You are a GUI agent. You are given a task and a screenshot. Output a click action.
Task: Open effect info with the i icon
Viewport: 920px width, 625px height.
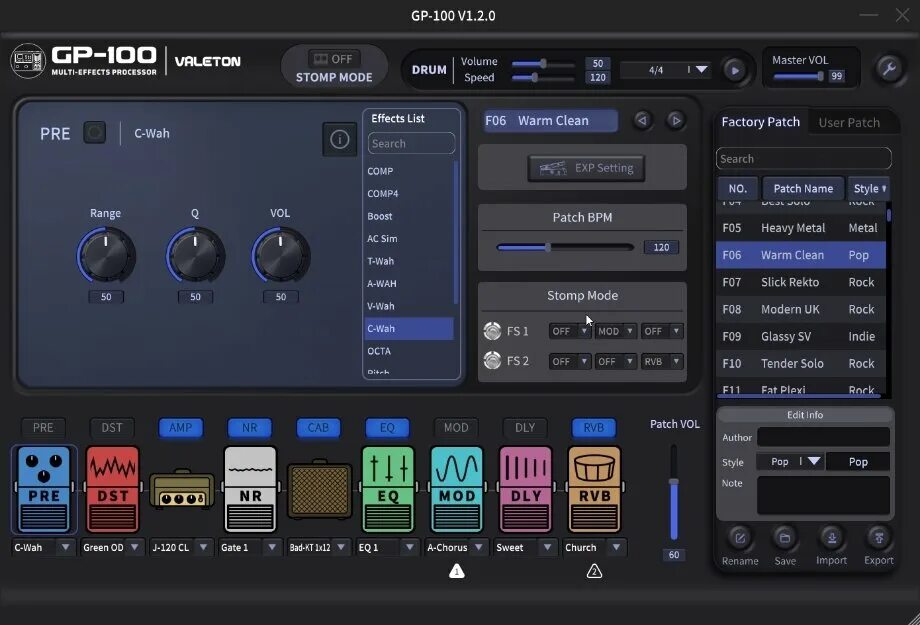click(x=340, y=139)
